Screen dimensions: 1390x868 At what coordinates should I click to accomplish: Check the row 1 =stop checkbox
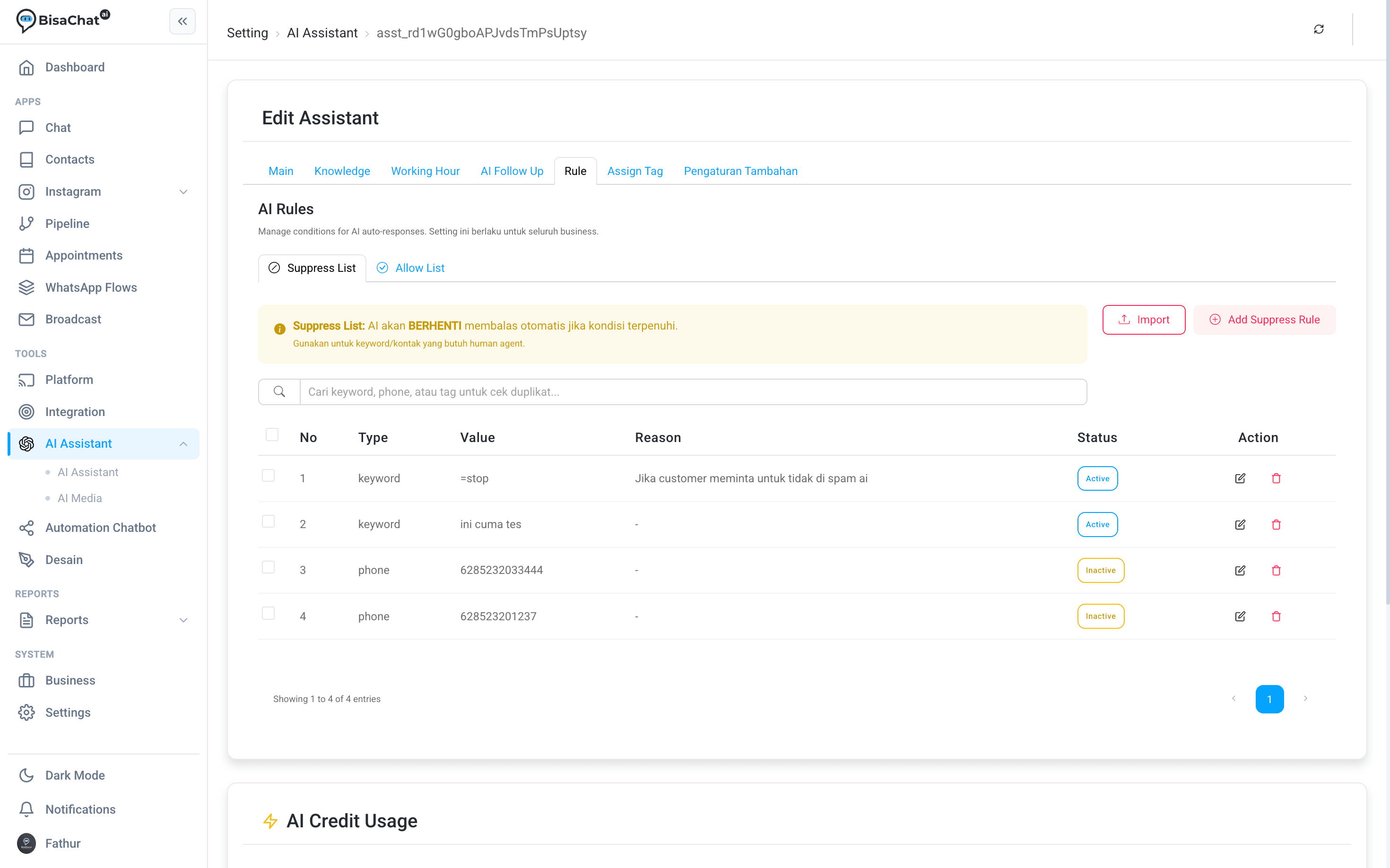(268, 475)
